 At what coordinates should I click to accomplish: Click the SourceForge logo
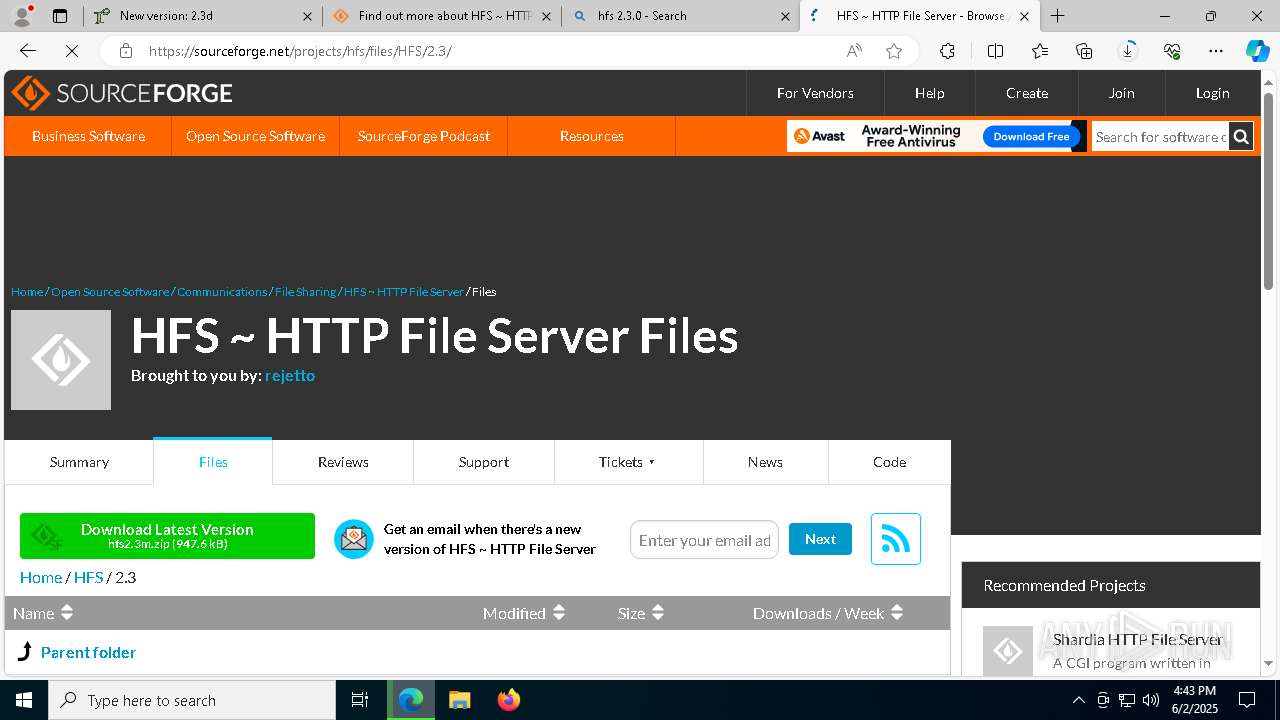coord(122,93)
